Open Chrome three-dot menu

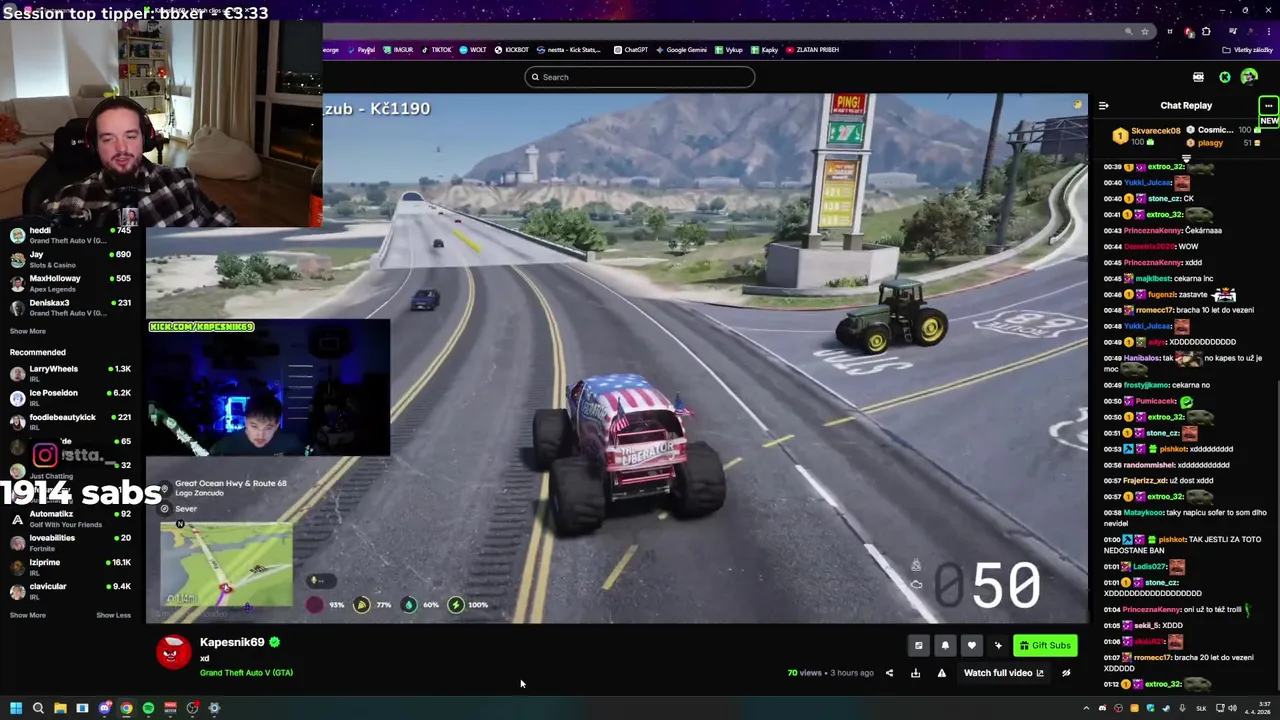(1268, 32)
